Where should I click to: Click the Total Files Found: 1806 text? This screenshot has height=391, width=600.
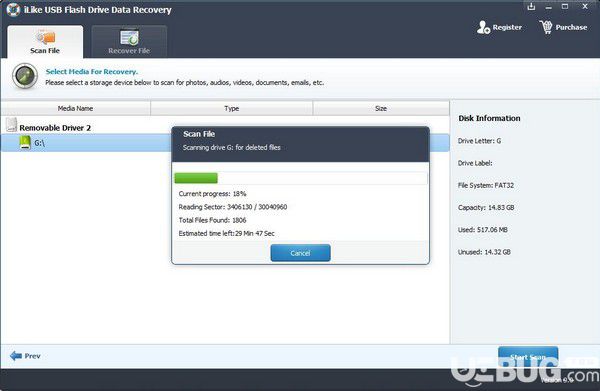tap(212, 220)
